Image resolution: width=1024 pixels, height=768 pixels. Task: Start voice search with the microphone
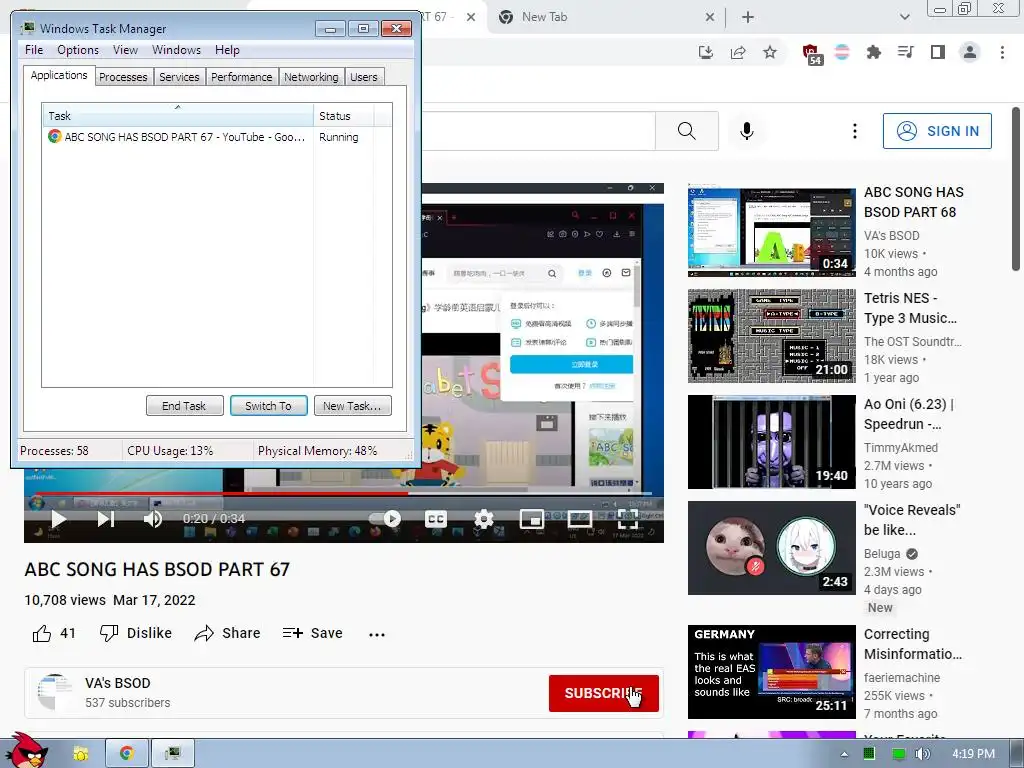tap(746, 131)
